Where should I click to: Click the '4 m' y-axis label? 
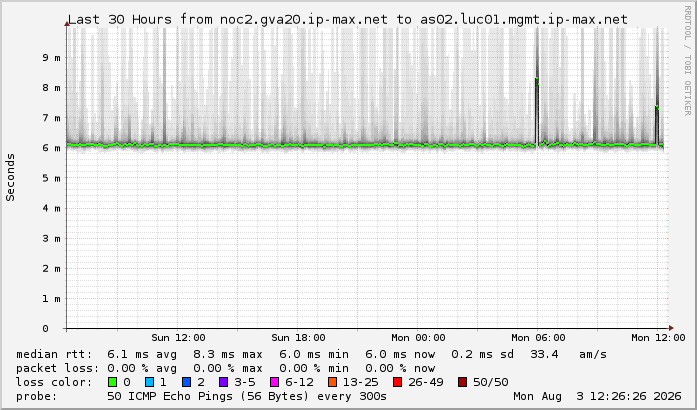(x=52, y=208)
